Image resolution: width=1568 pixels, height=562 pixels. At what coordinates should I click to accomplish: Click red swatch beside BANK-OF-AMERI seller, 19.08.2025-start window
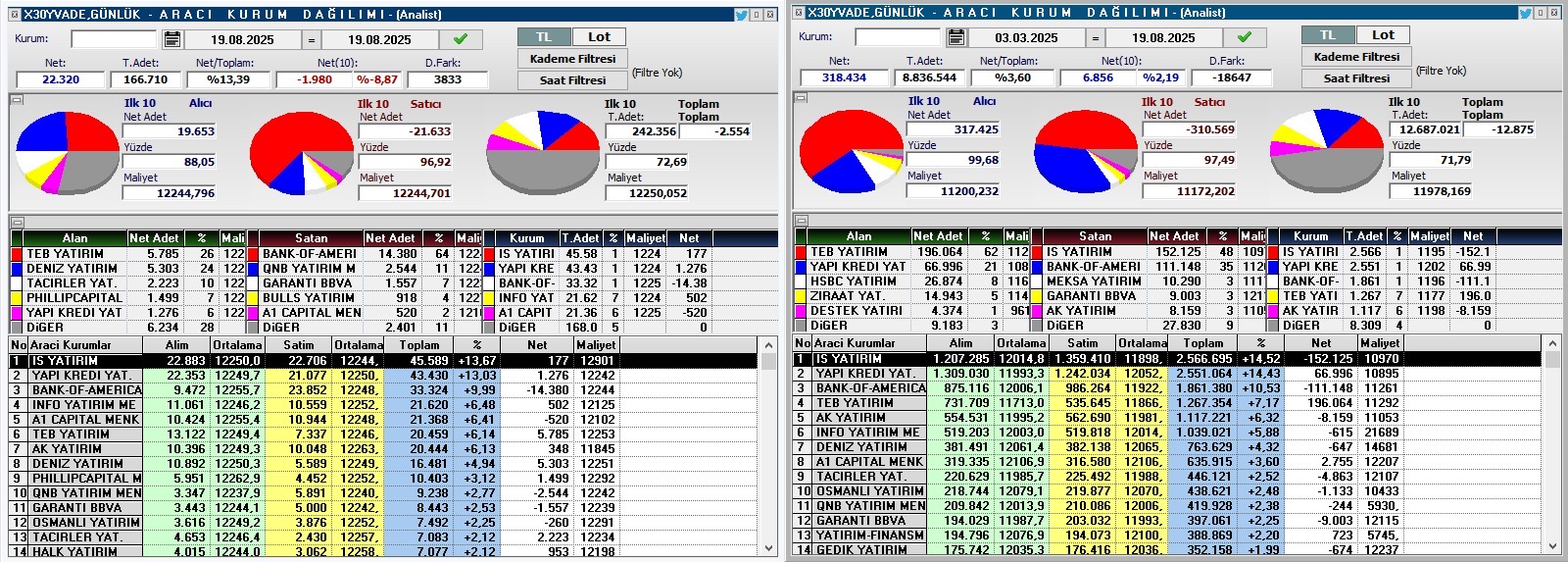coord(253,254)
